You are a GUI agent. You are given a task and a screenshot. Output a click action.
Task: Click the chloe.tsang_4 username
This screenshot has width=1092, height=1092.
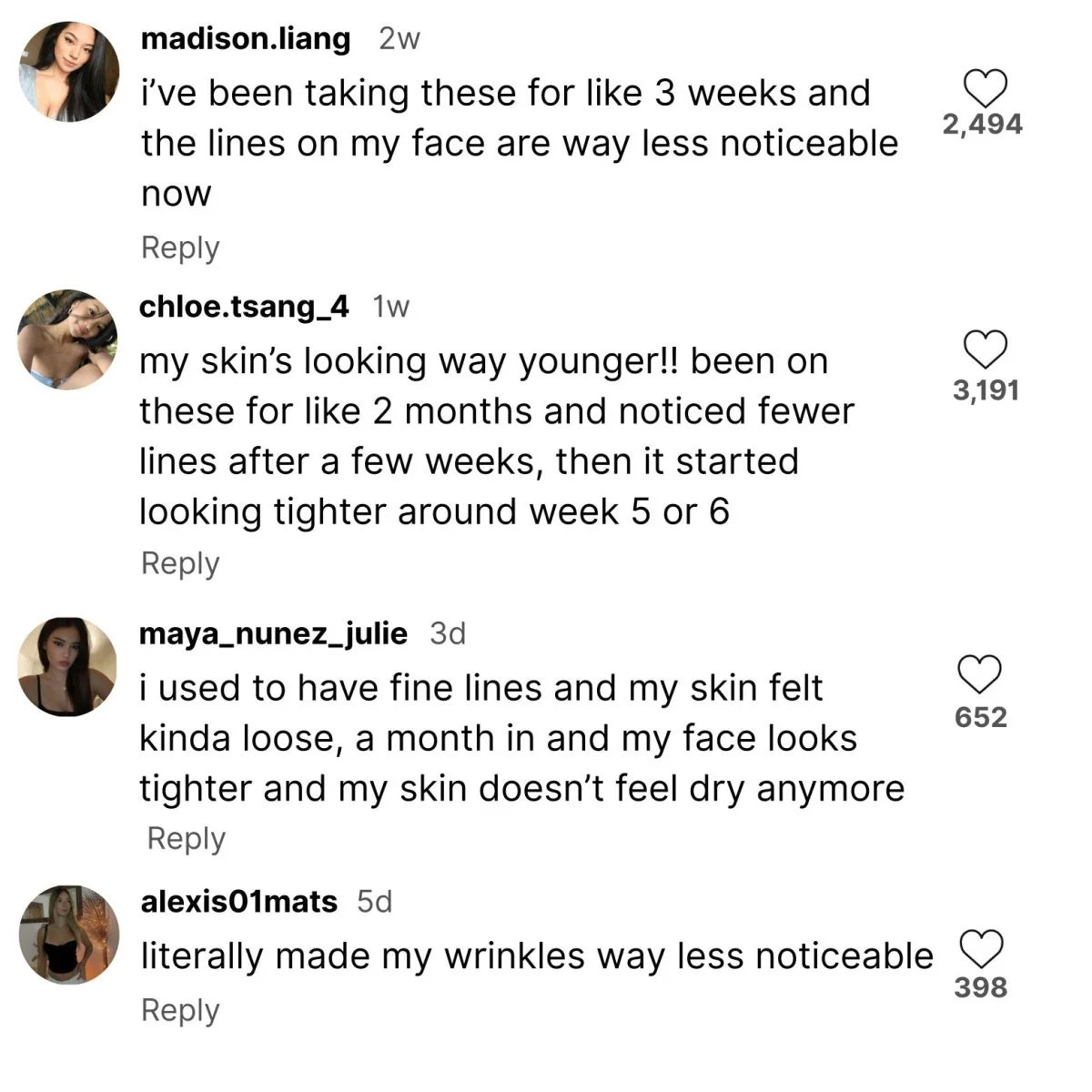(244, 307)
